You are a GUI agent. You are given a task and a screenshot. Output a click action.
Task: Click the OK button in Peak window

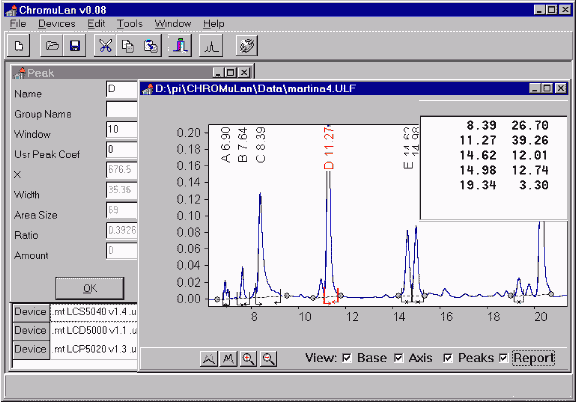pyautogui.click(x=90, y=288)
